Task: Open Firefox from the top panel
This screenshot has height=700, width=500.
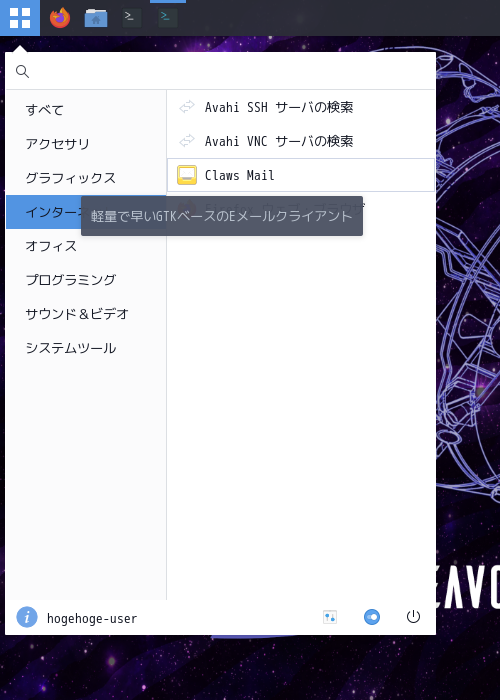Action: (x=60, y=18)
